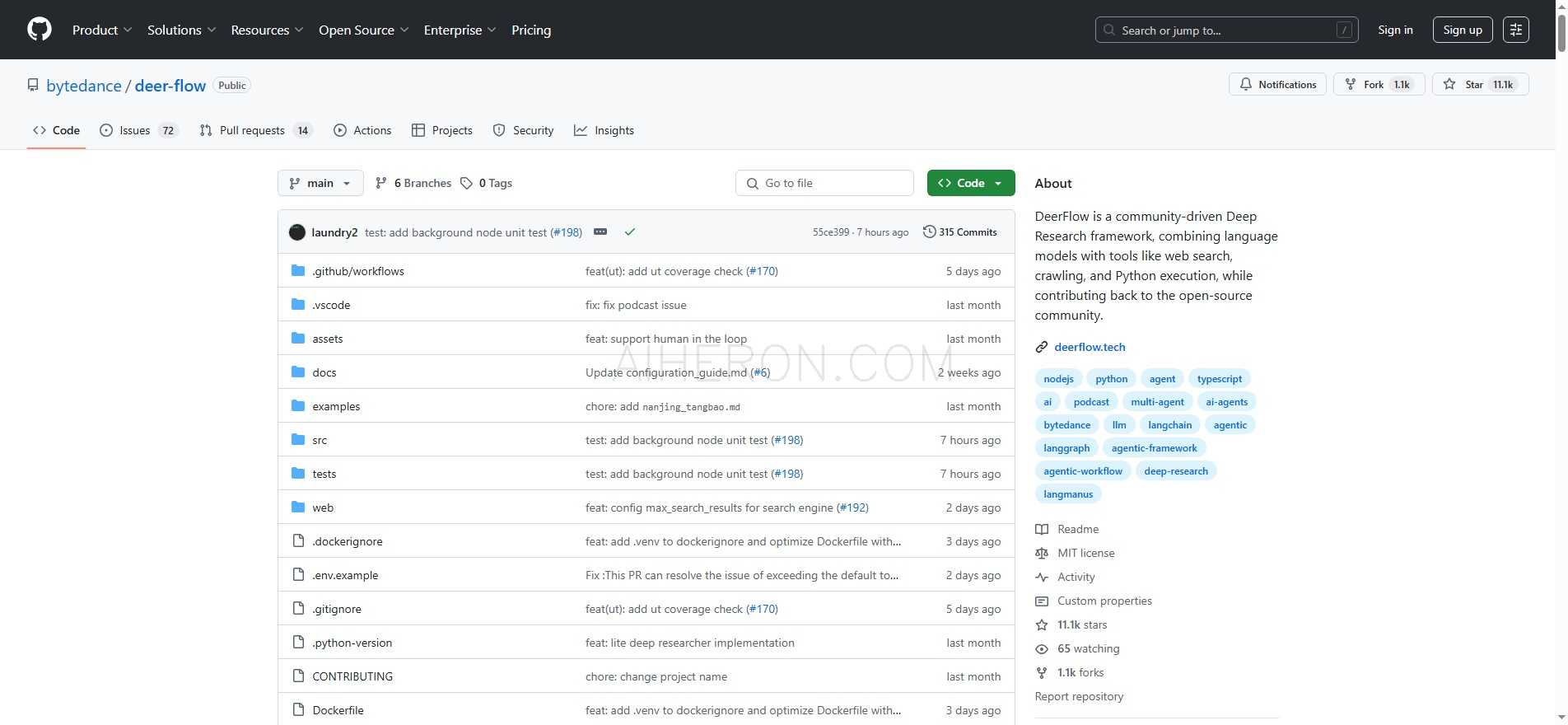Click the Report repository link
Image resolution: width=1568 pixels, height=725 pixels.
[1079, 696]
